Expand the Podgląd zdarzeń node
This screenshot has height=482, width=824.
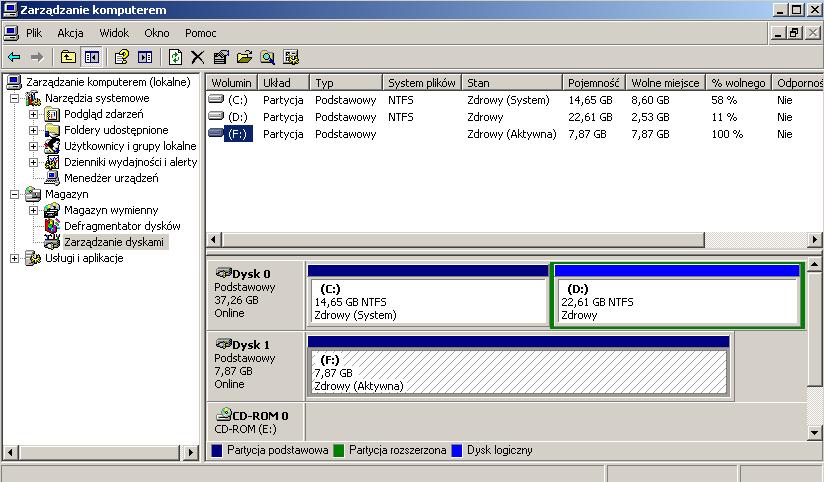pyautogui.click(x=34, y=114)
